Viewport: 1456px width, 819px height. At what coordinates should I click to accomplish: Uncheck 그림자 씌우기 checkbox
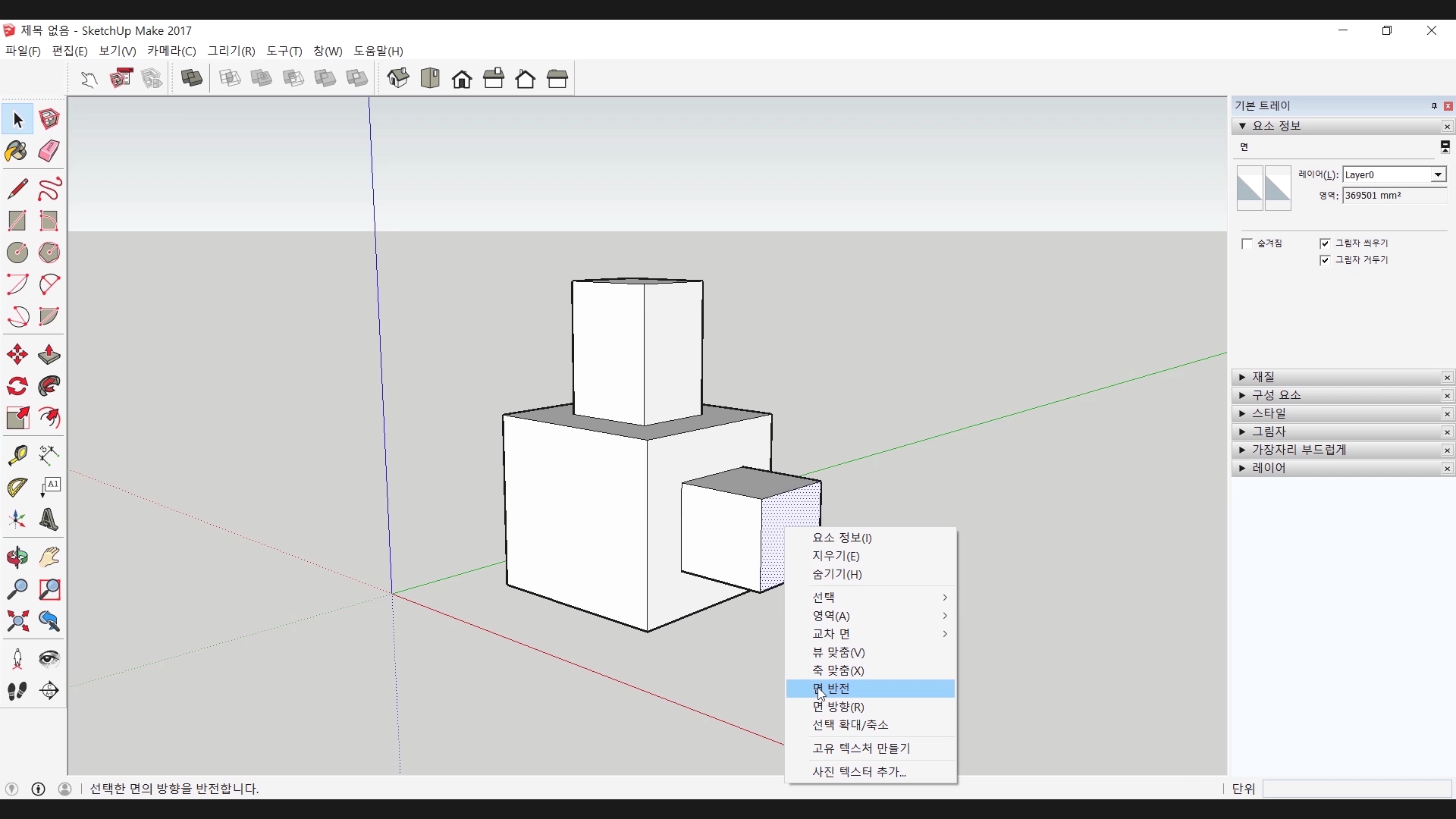[1325, 243]
